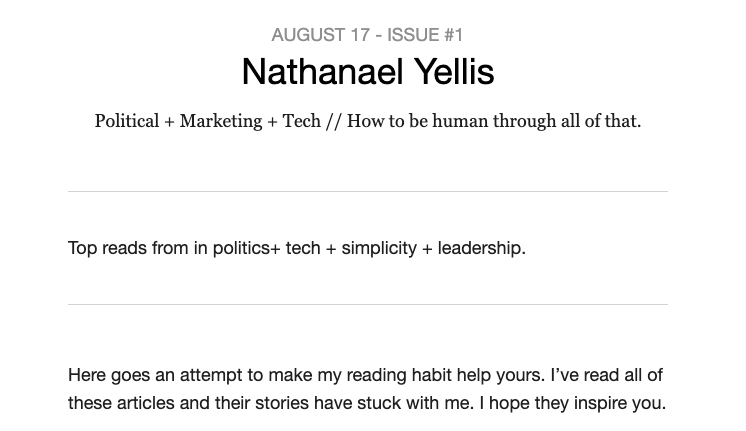
Task: Click the word Tech in the tagline
Action: [x=302, y=121]
